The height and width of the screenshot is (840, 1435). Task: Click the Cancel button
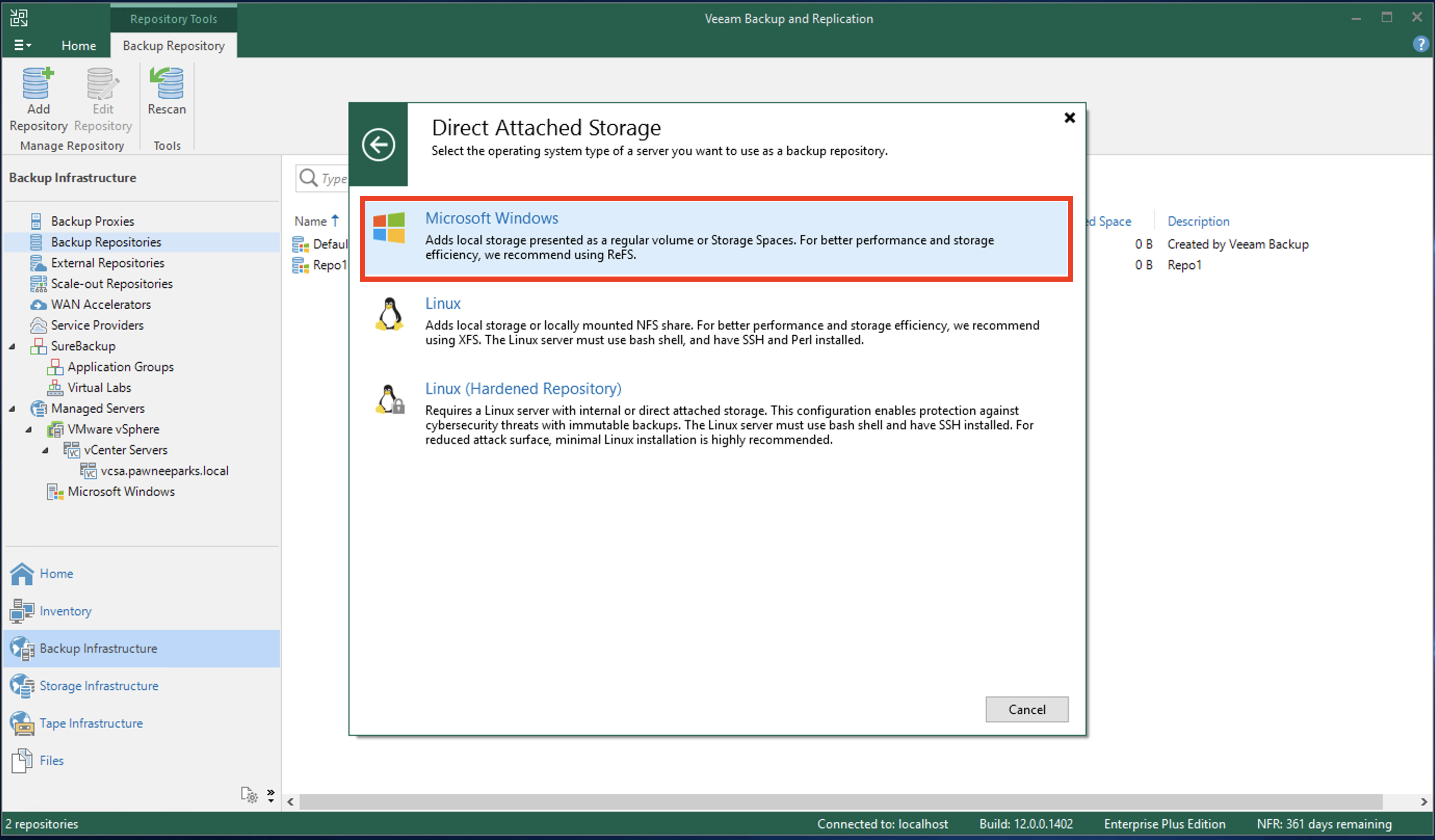[1027, 710]
